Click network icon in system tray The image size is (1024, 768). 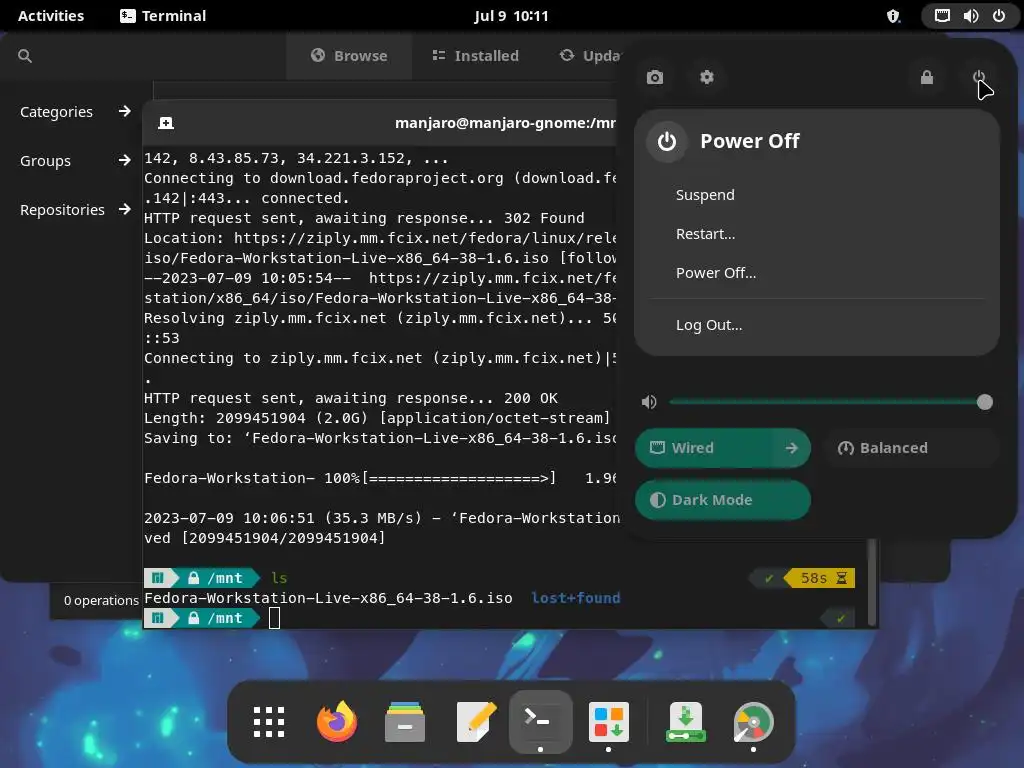pyautogui.click(x=942, y=16)
